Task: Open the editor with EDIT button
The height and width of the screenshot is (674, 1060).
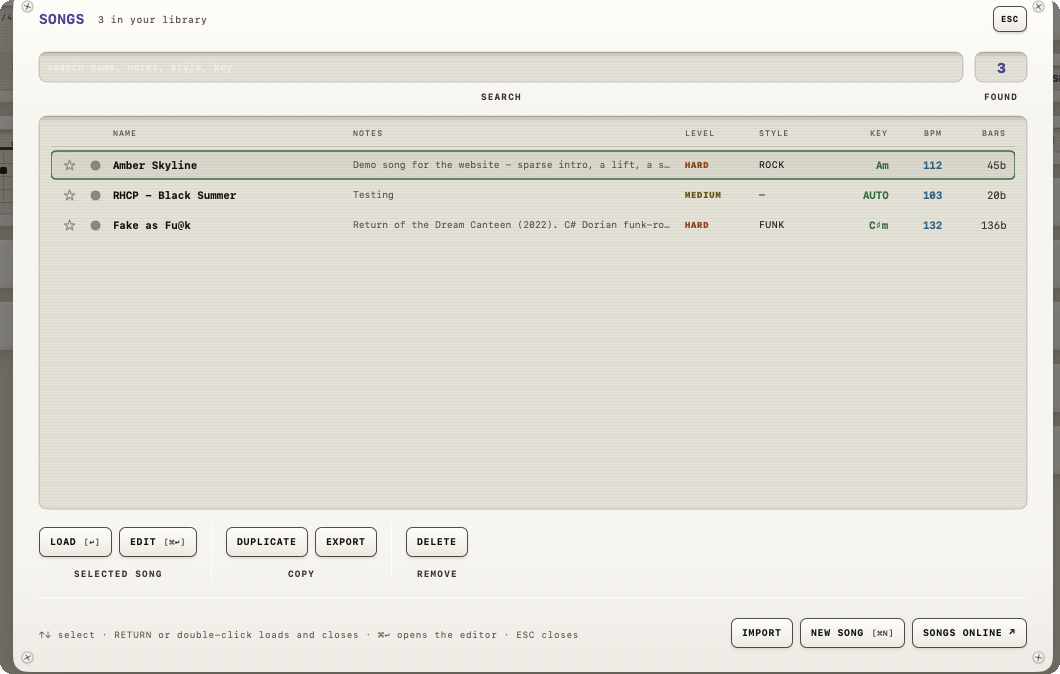Action: point(158,542)
